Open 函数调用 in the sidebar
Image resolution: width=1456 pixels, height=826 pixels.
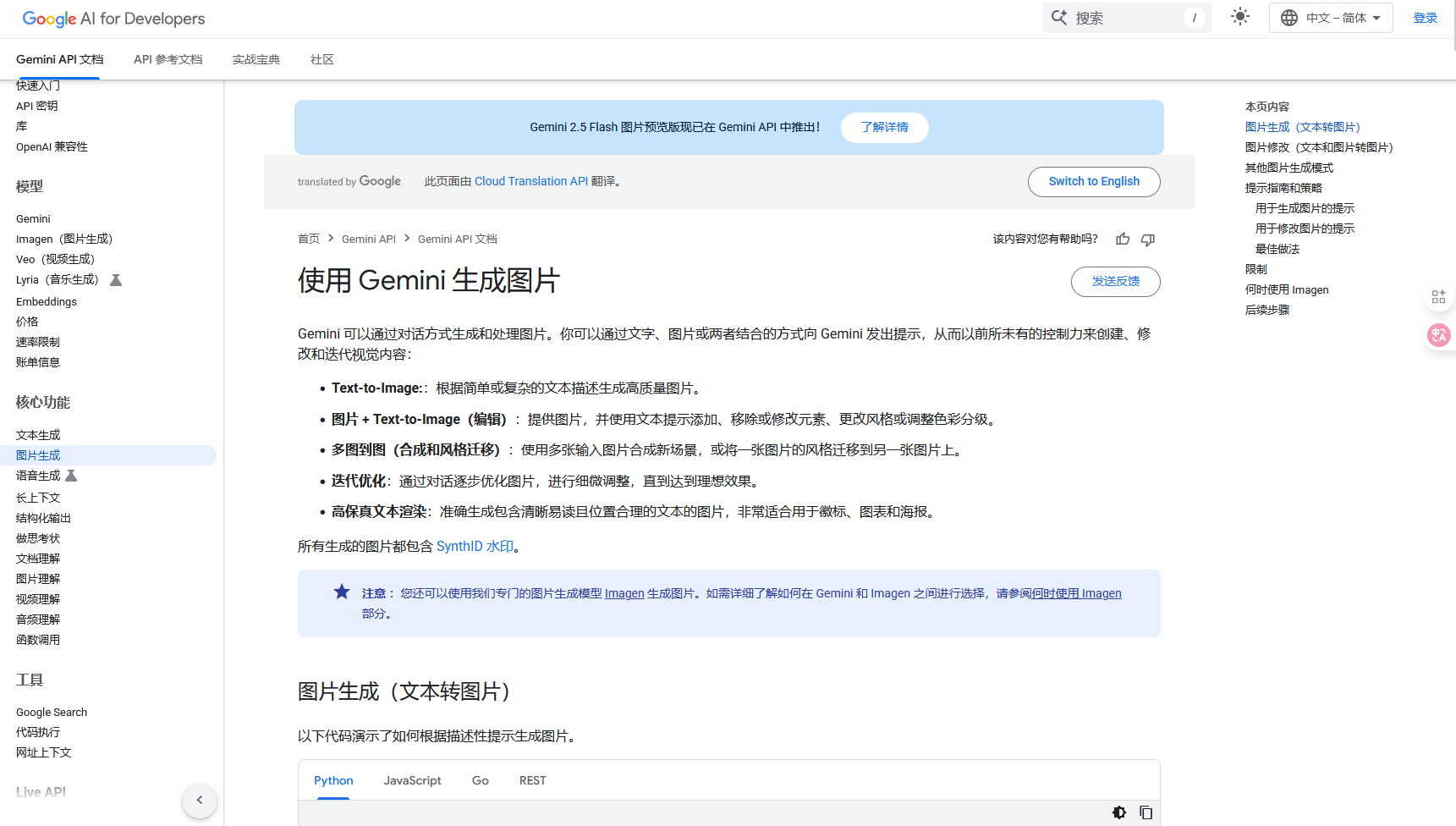pyautogui.click(x=38, y=640)
